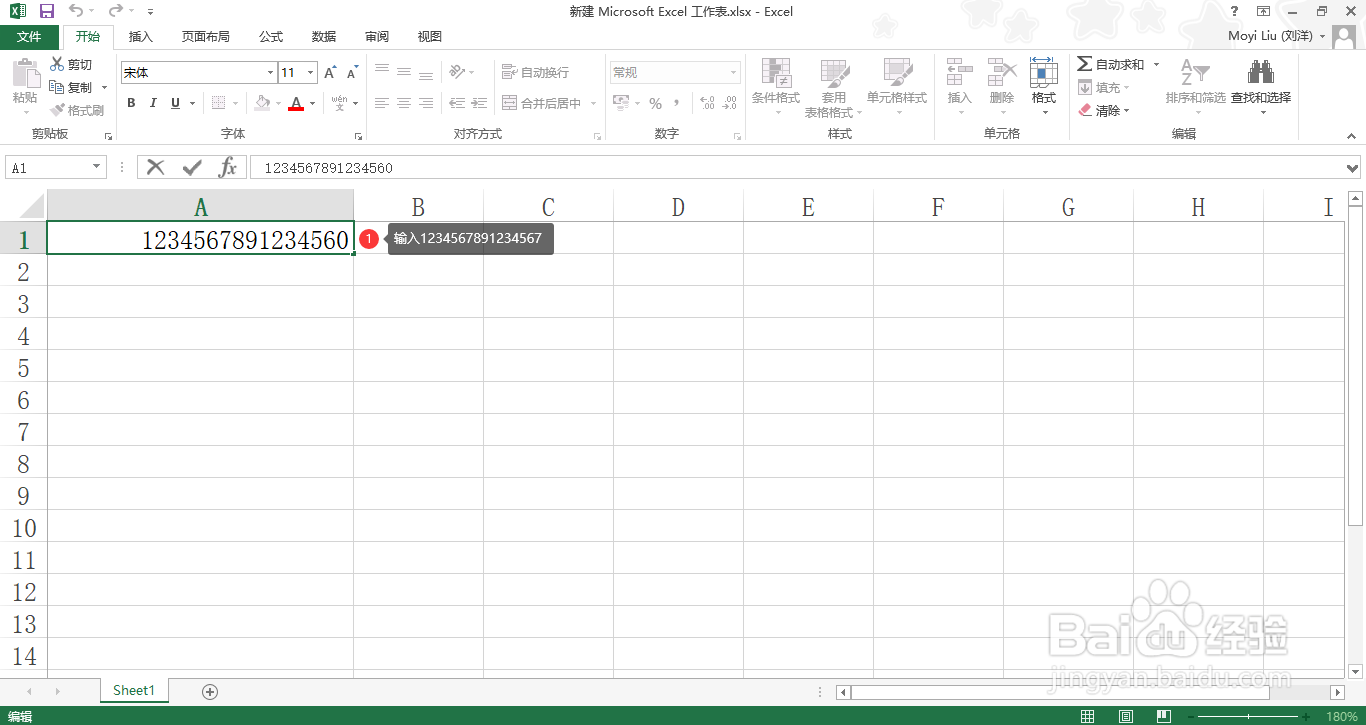Click the text orientation icon
The height and width of the screenshot is (725, 1366).
coord(457,72)
